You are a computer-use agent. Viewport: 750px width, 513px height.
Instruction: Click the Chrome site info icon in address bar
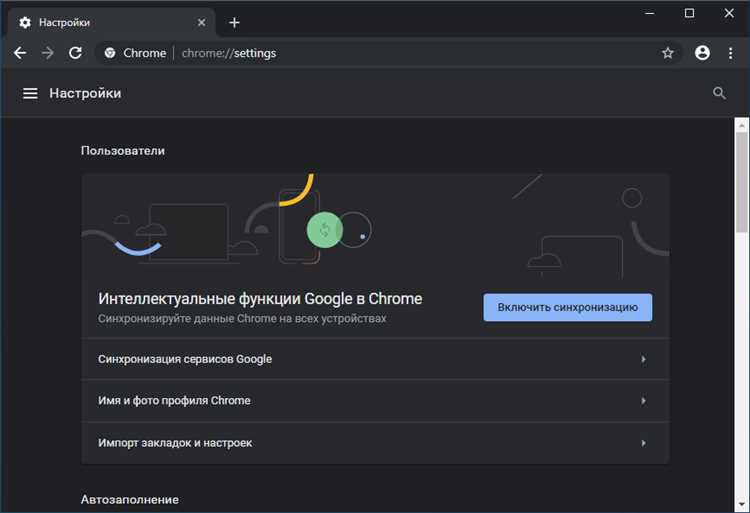click(x=110, y=53)
